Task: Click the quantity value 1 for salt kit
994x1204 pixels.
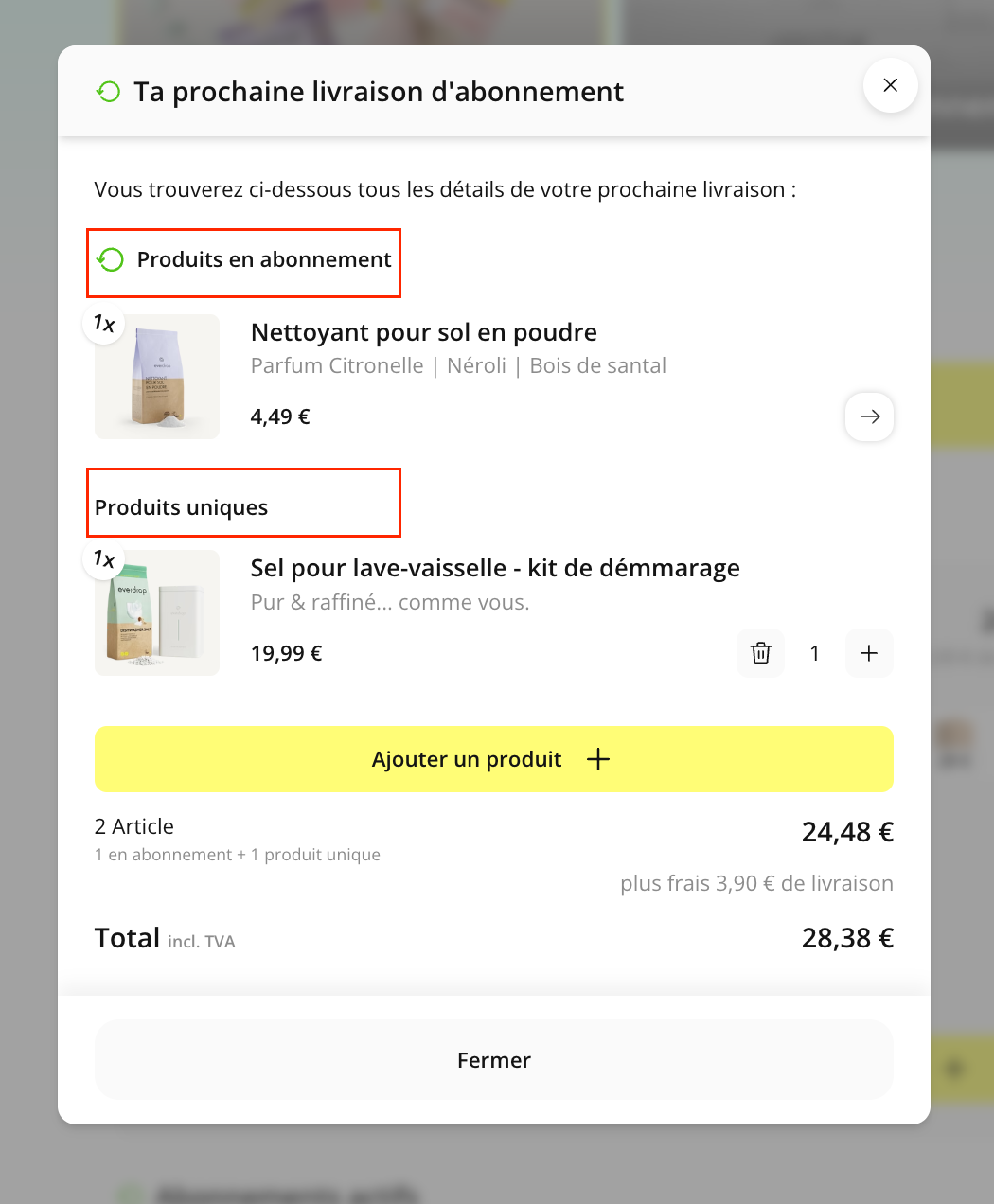Action: click(x=815, y=653)
